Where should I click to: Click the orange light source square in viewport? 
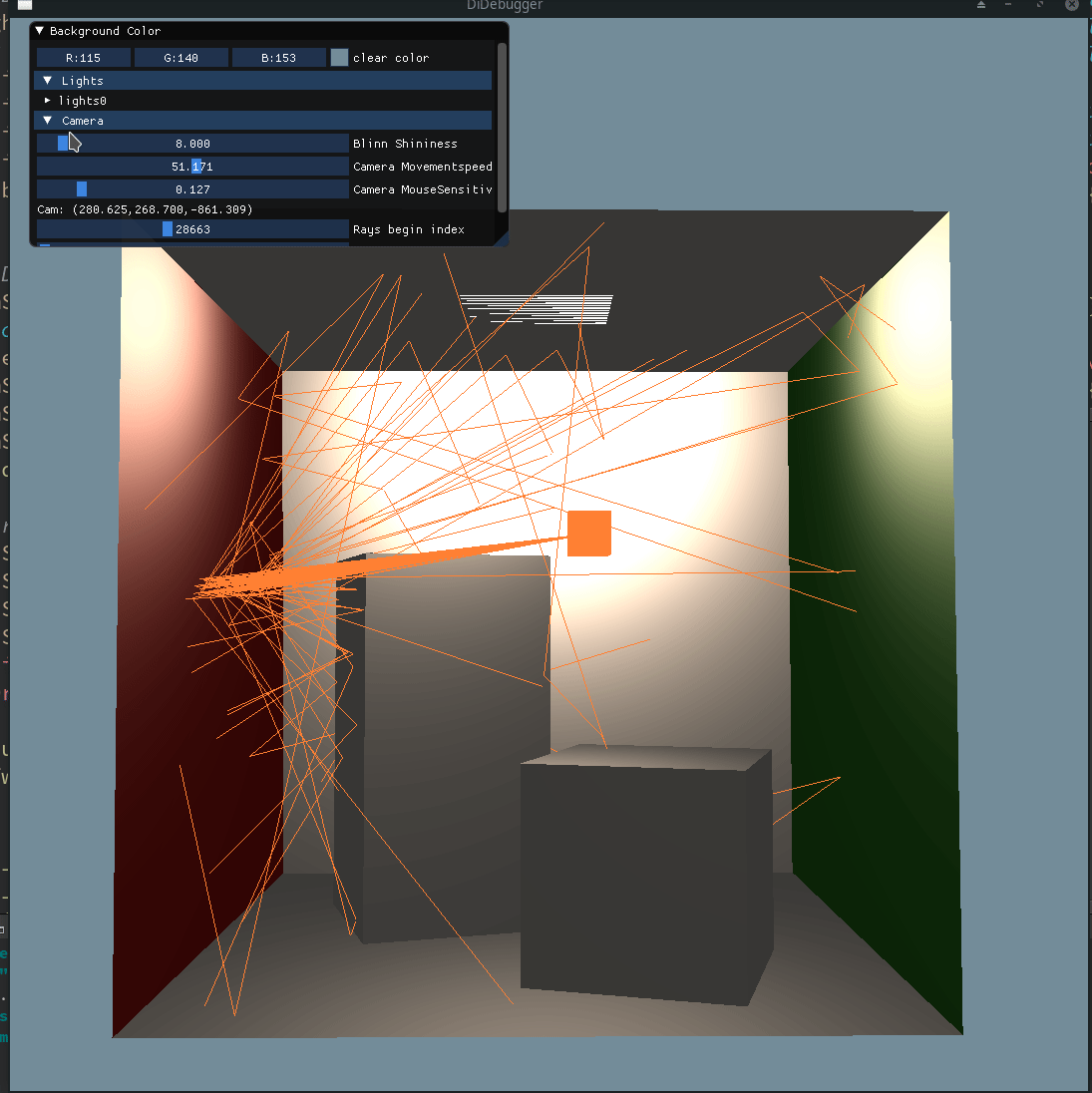pos(589,535)
